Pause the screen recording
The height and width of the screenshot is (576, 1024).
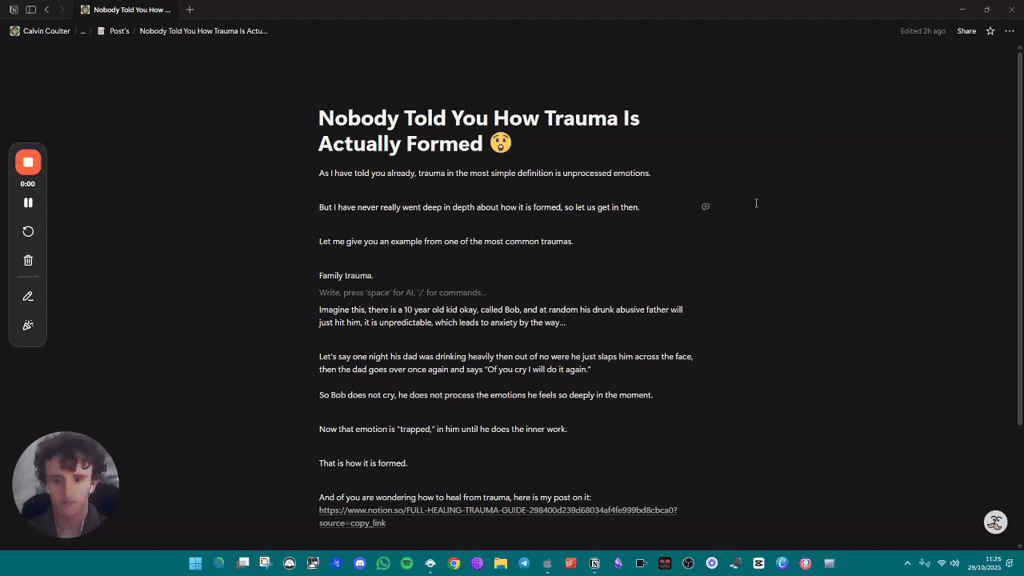pos(28,202)
